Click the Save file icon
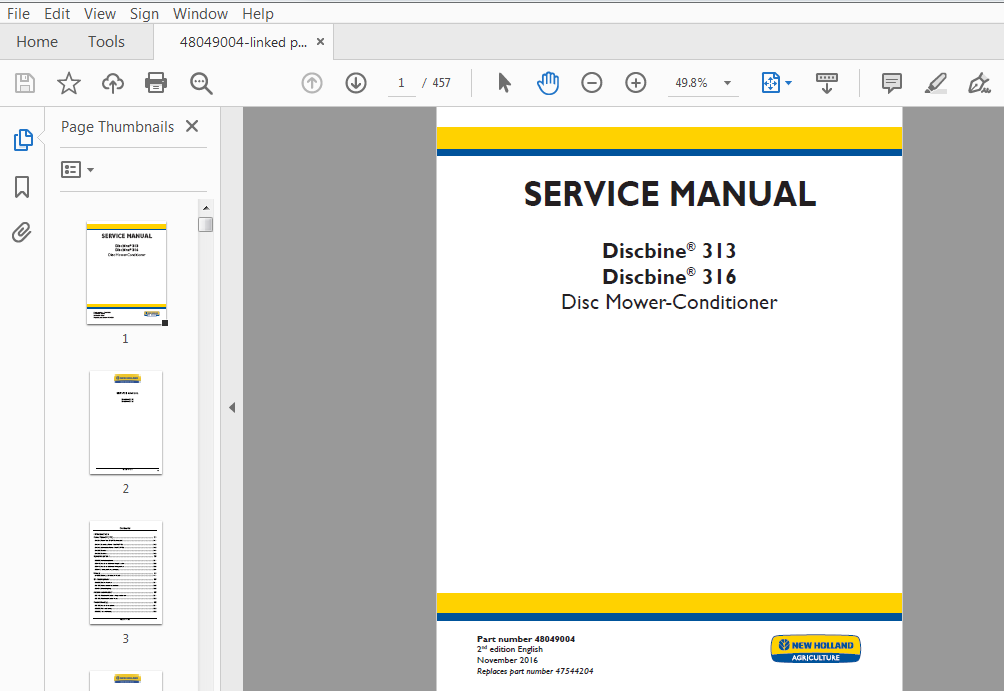Screen dimensions: 1004x691 coord(25,83)
